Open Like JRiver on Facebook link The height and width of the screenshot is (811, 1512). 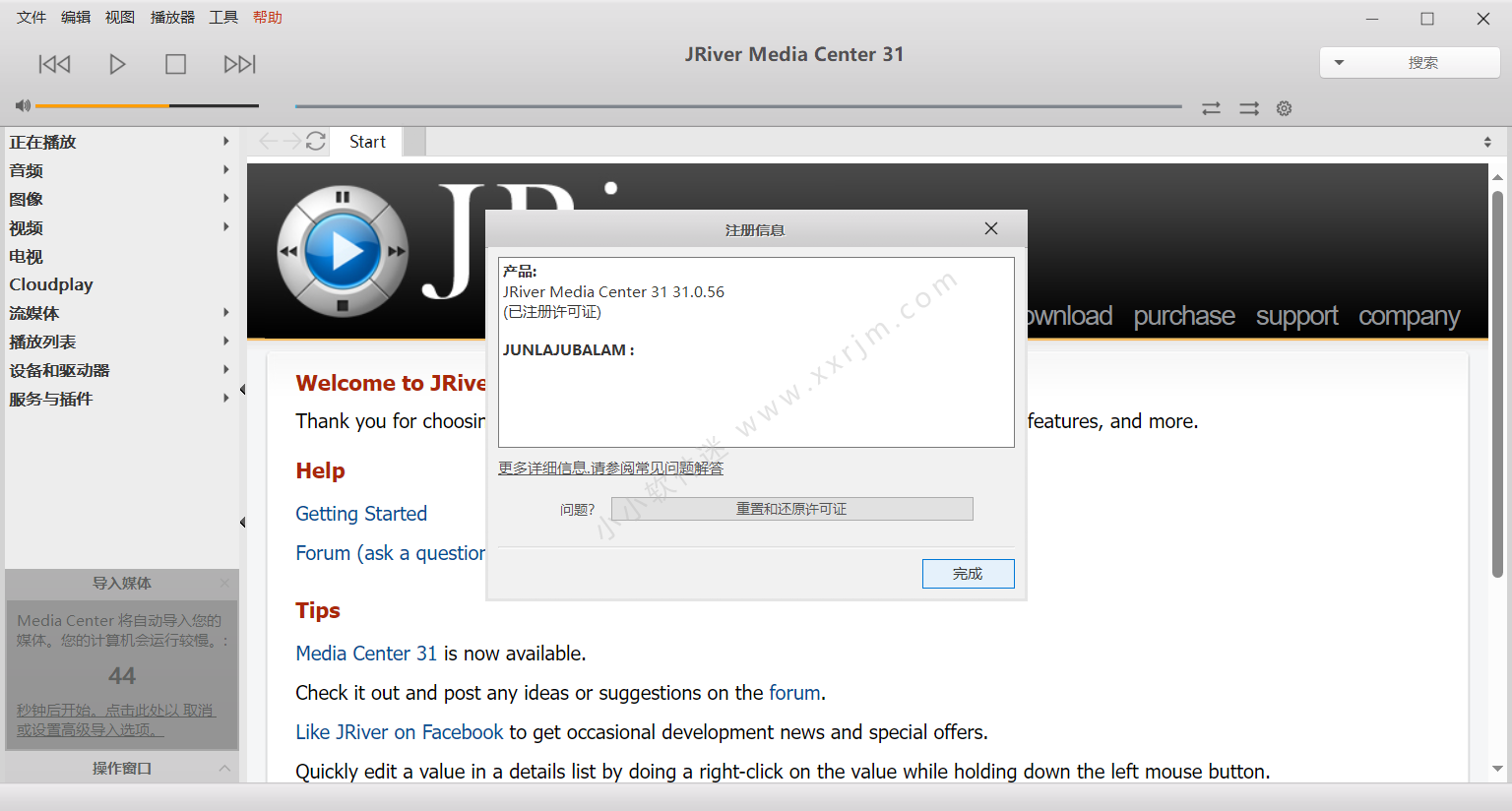[x=400, y=732]
